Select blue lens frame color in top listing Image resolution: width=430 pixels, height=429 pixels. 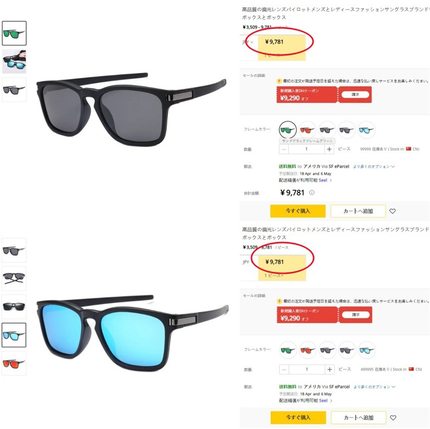click(366, 130)
